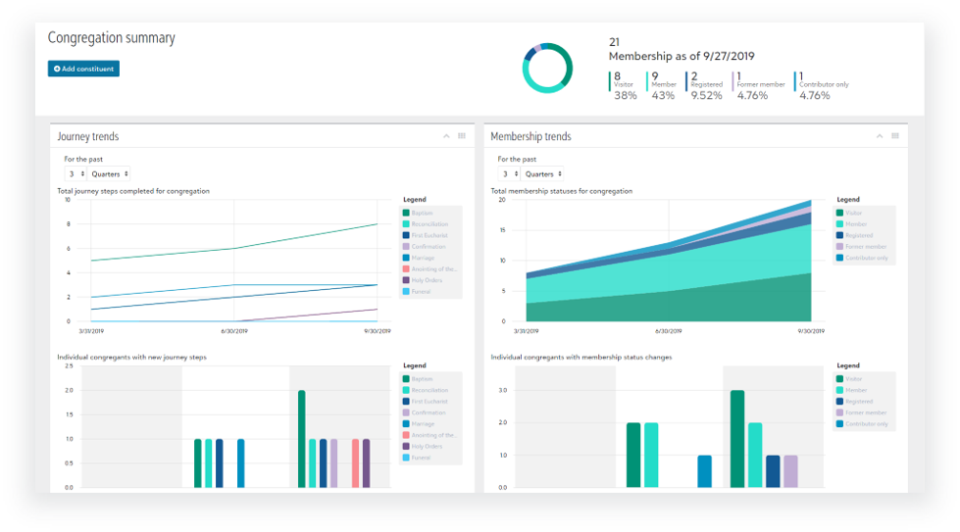Click Visitor swatch in membership status changes legend
This screenshot has width=960, height=532.
840,379
